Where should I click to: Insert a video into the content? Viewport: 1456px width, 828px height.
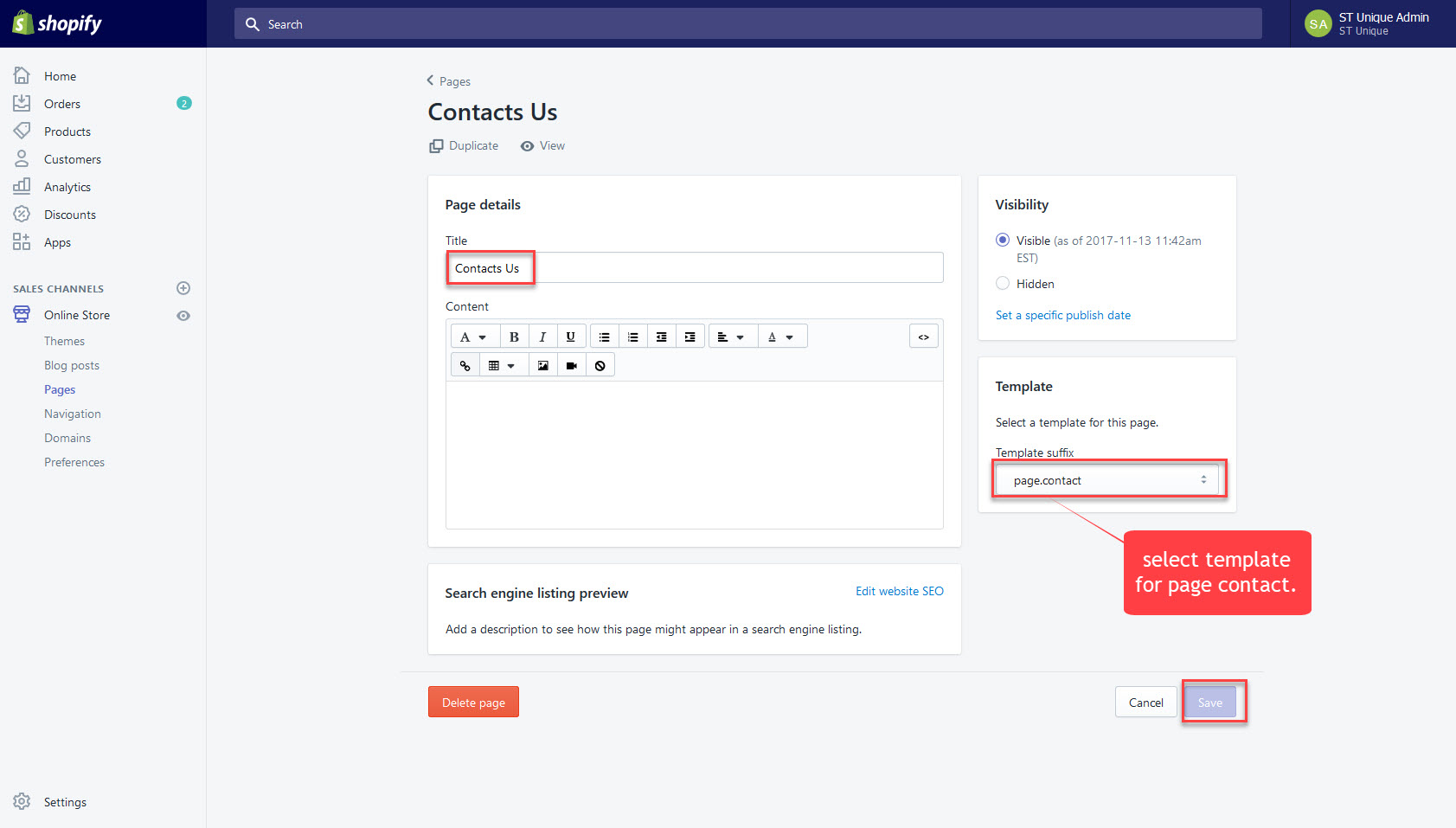click(572, 365)
